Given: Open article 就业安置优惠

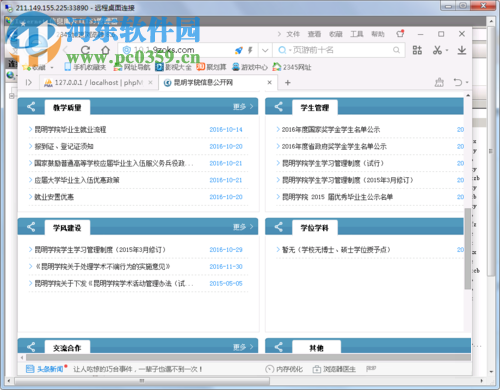Looking at the screenshot, I should [54, 197].
